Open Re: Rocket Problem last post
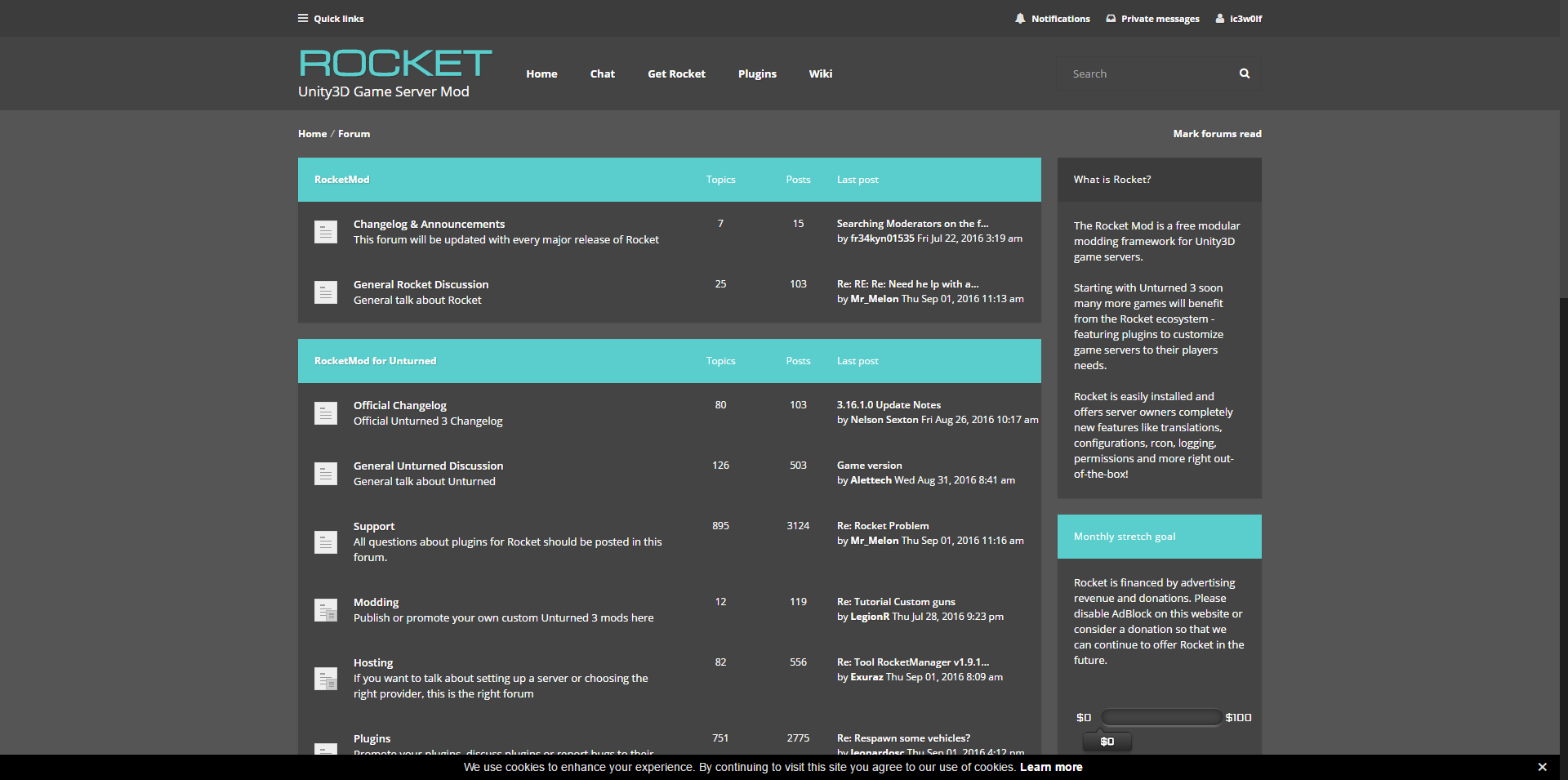Image resolution: width=1568 pixels, height=780 pixels. click(x=883, y=526)
